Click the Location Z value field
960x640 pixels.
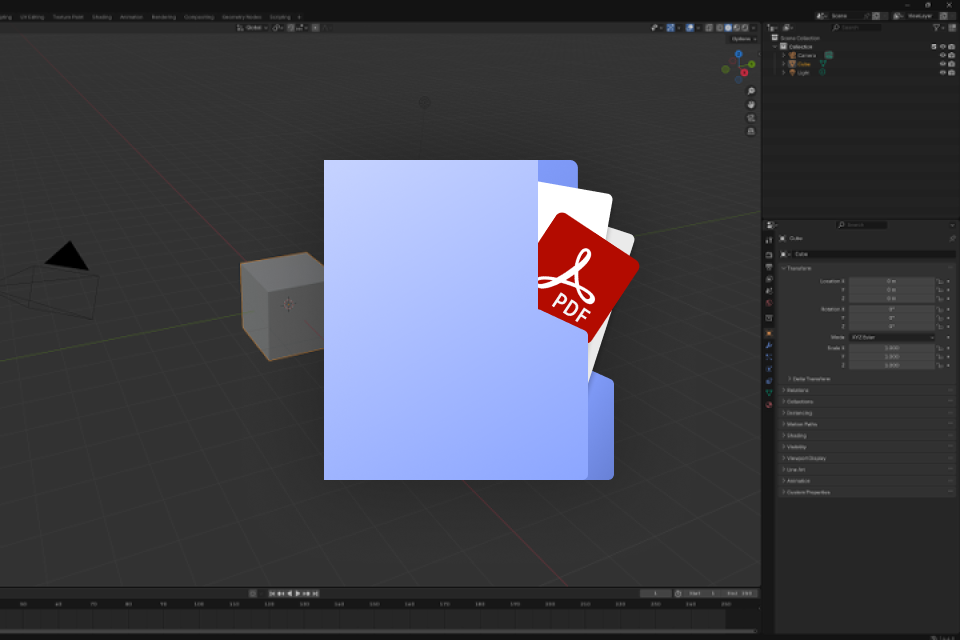coord(891,298)
